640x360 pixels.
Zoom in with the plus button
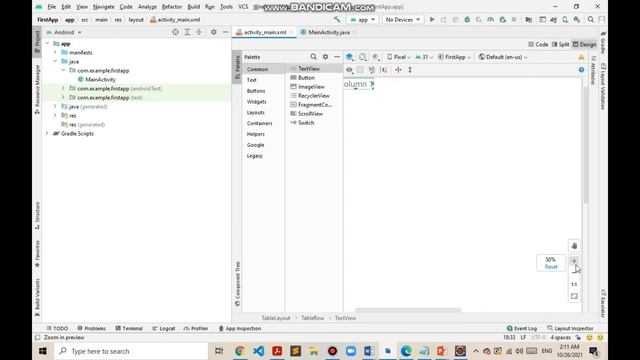[574, 261]
